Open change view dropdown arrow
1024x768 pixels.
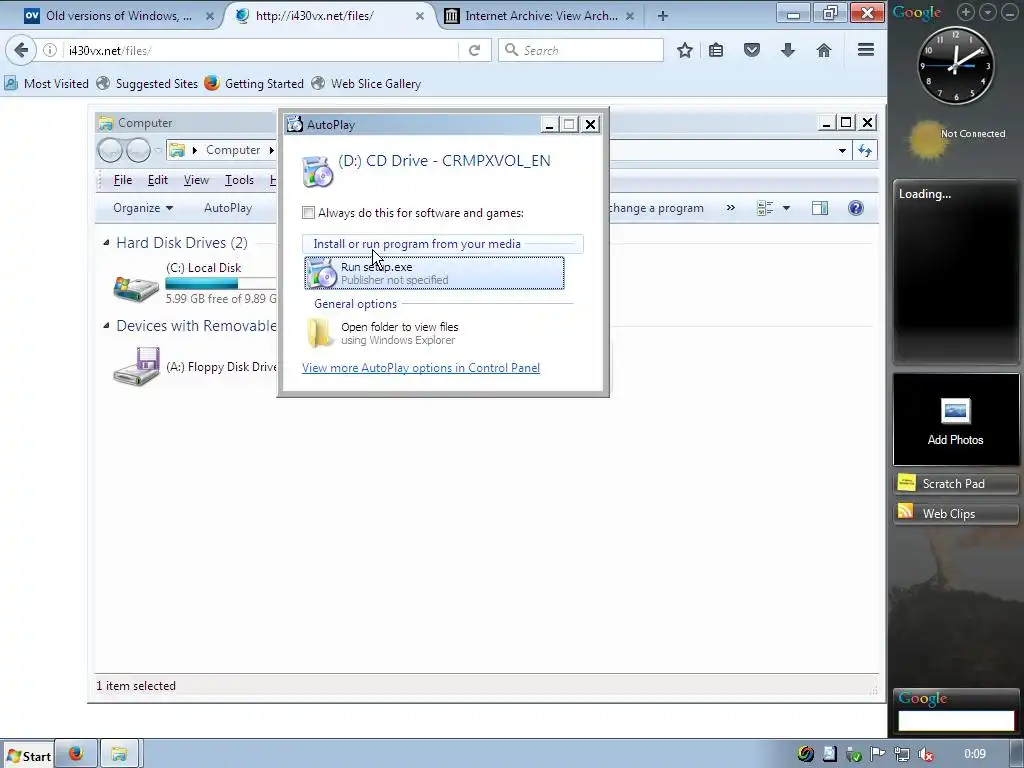786,208
